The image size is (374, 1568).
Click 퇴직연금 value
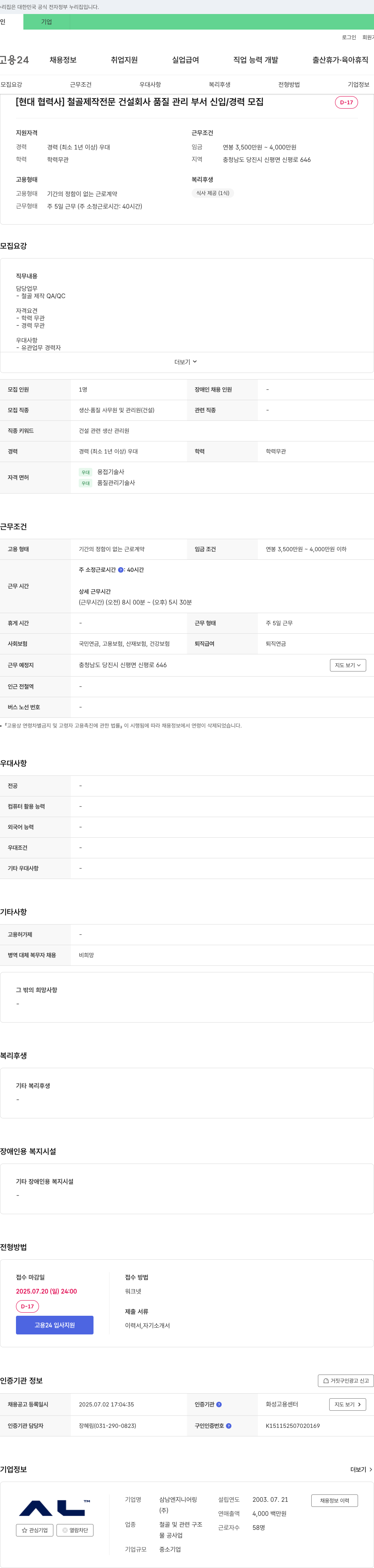click(x=275, y=644)
